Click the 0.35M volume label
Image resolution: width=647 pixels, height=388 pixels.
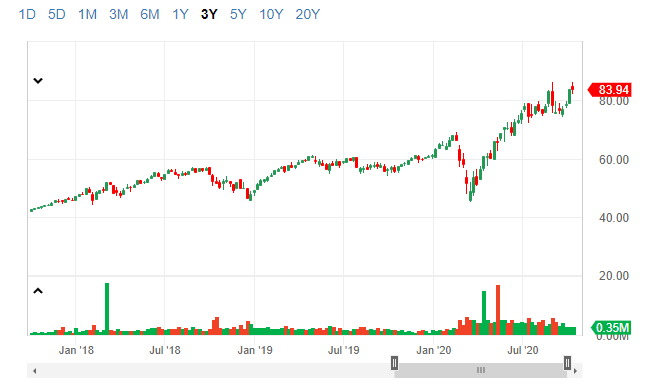(612, 328)
